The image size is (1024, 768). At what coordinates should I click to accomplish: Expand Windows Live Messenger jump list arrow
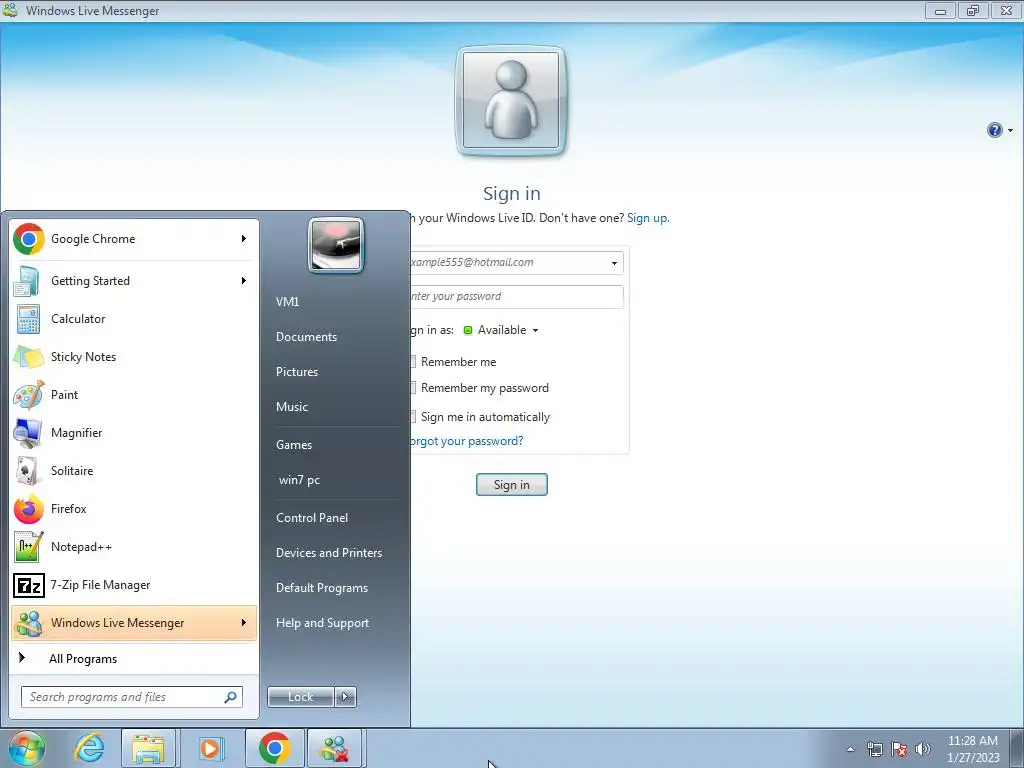point(244,623)
